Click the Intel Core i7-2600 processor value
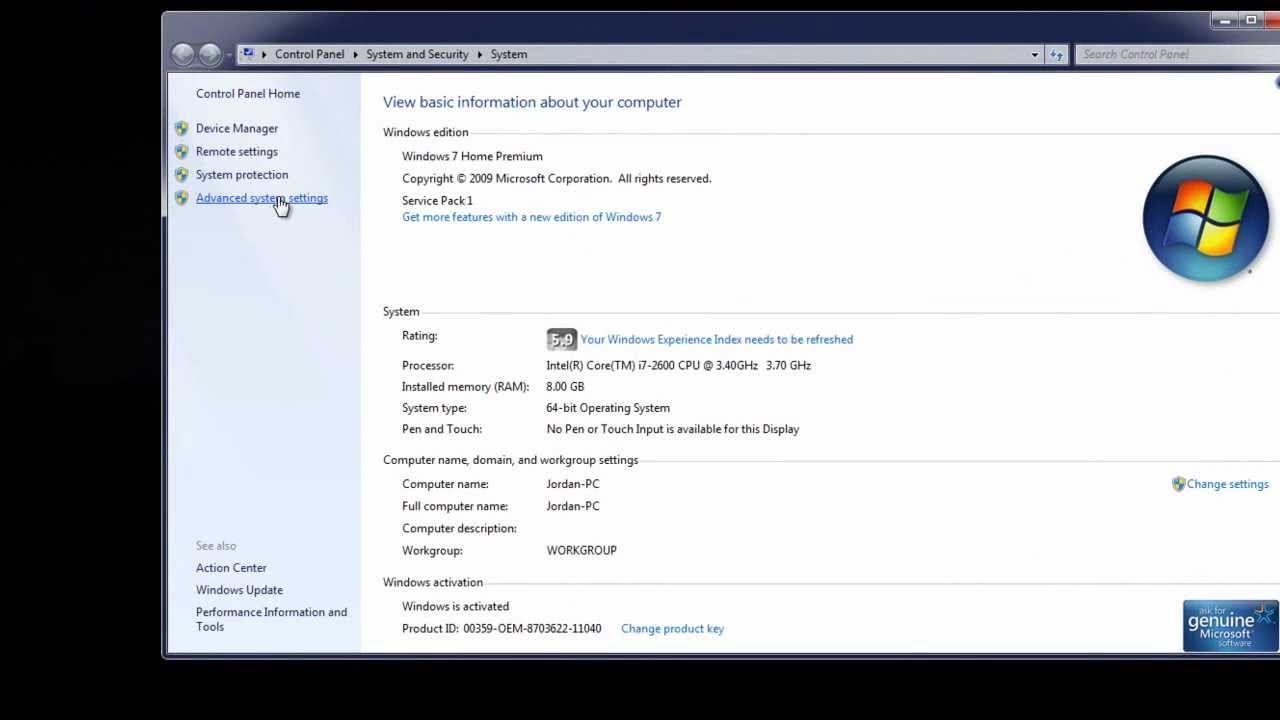This screenshot has height=720, width=1280. tap(678, 366)
